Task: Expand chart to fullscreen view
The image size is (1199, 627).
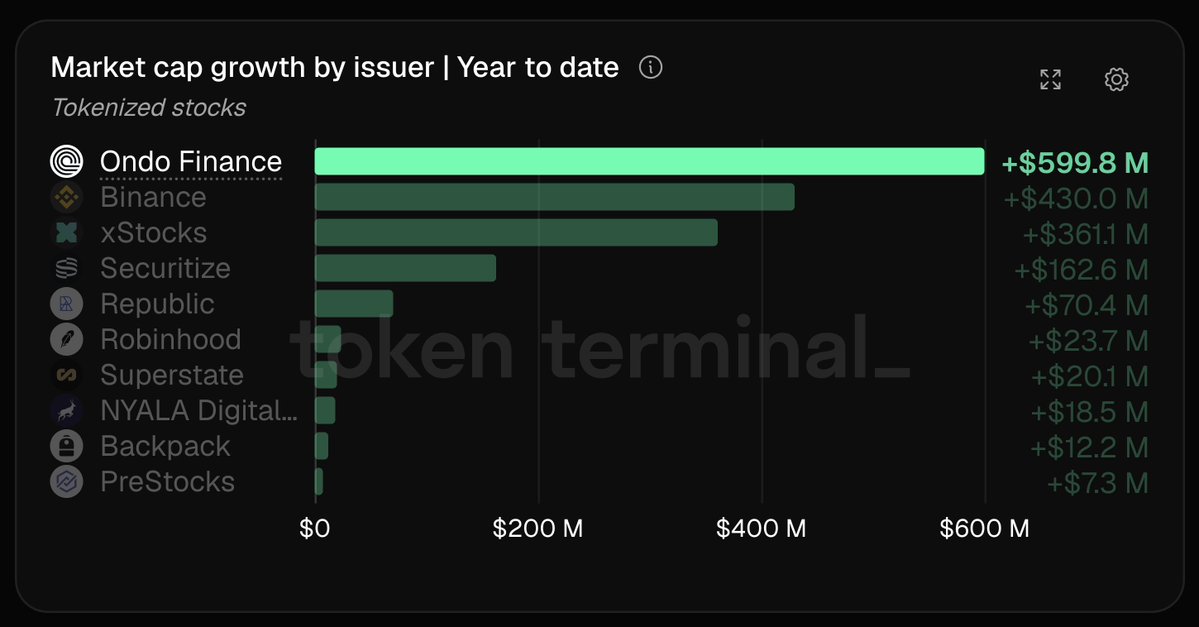Action: (1050, 80)
